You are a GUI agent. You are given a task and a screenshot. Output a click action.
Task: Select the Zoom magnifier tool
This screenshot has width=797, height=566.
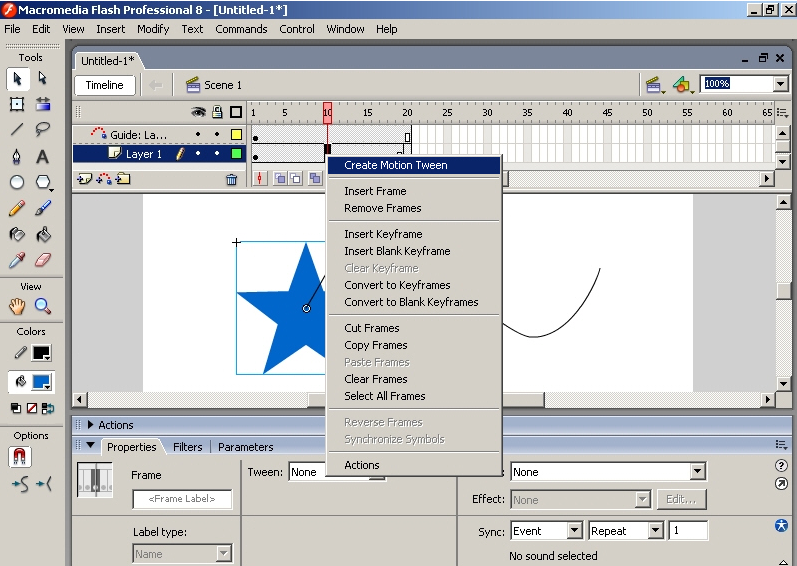click(43, 306)
